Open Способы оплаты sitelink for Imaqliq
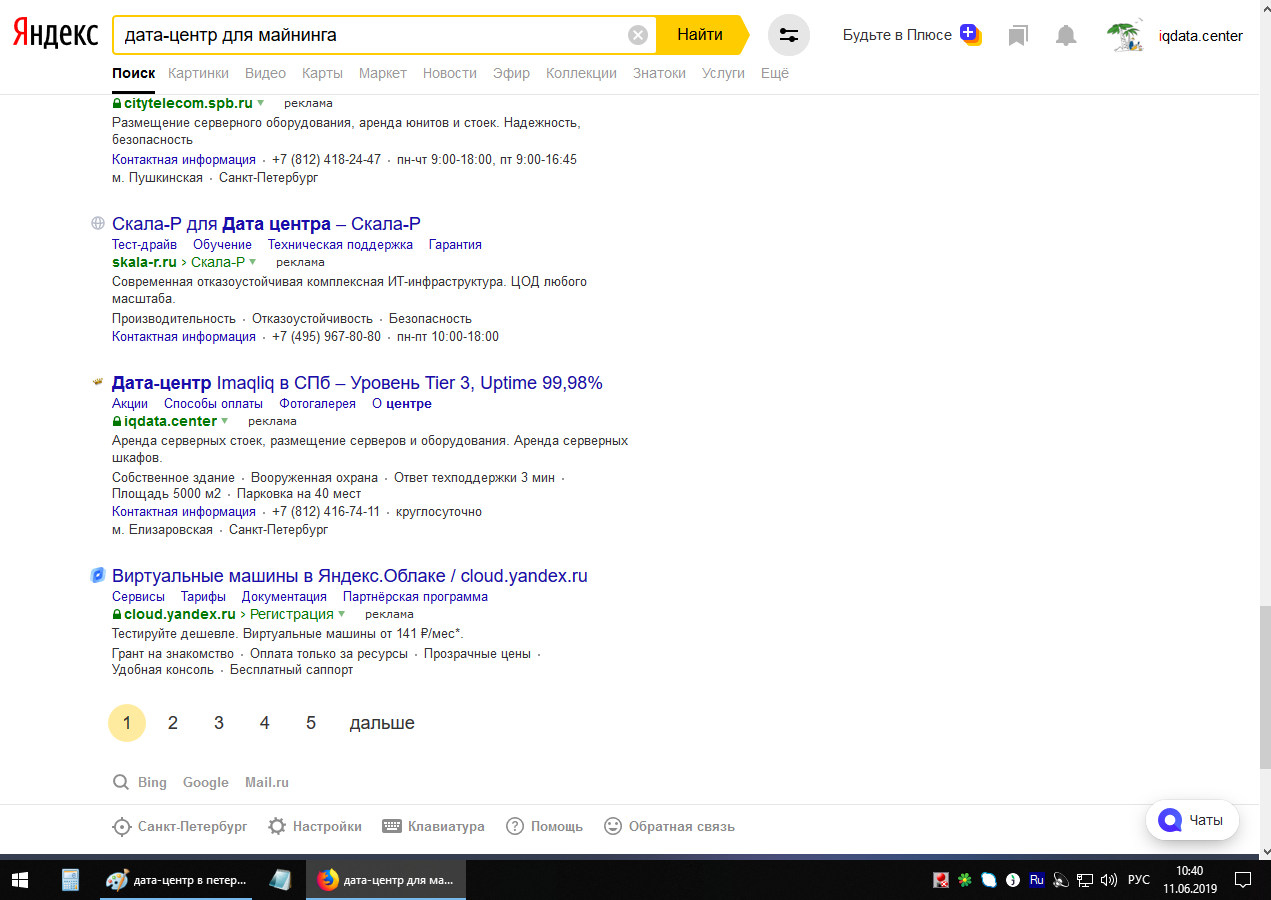The width and height of the screenshot is (1271, 900). coord(213,404)
